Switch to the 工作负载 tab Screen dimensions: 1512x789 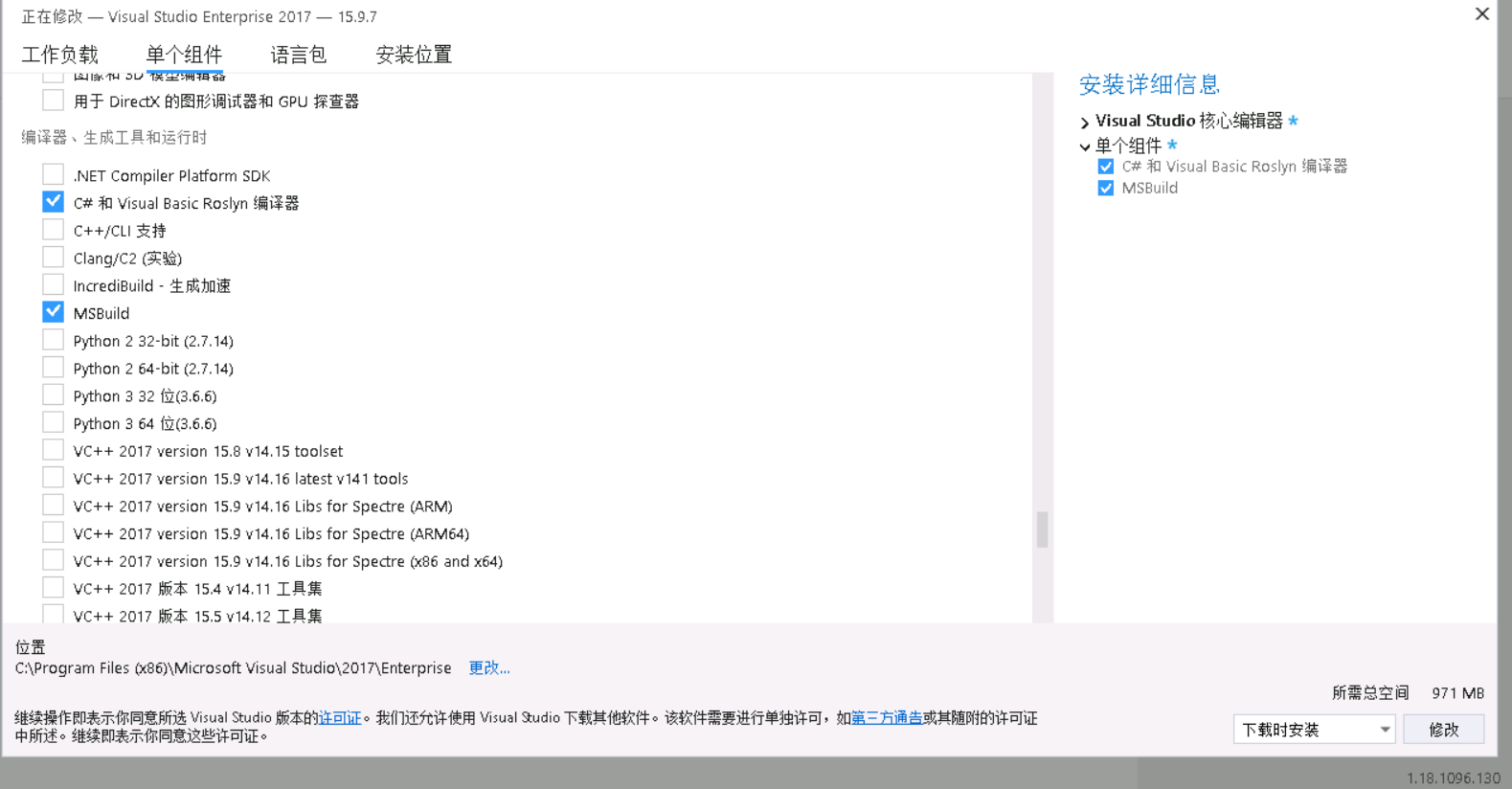coord(60,55)
